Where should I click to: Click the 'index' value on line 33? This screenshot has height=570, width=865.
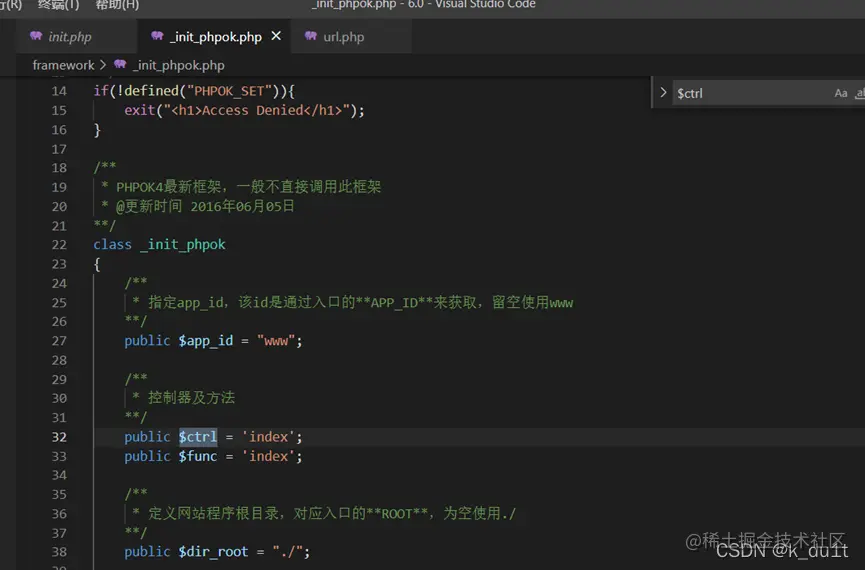click(x=268, y=456)
